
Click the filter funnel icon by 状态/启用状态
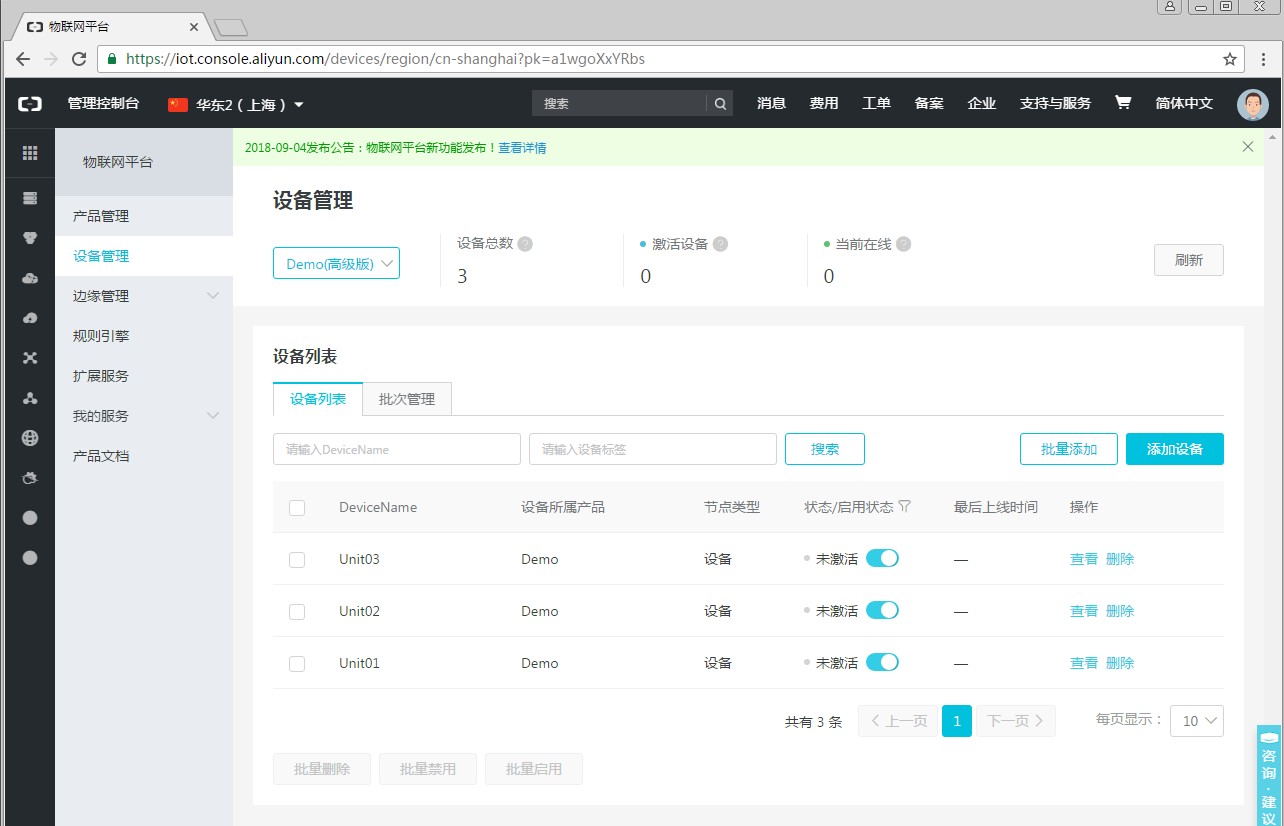point(905,507)
